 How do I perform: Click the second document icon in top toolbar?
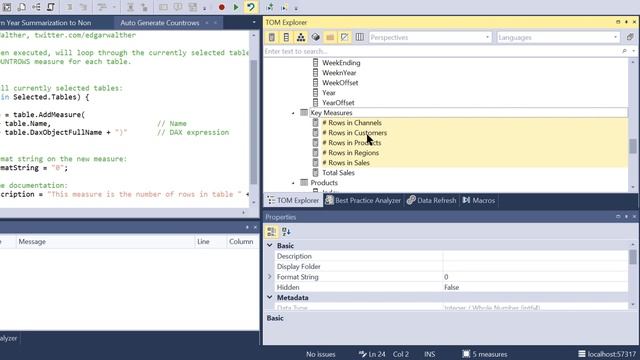pyautogui.click(x=22, y=7)
